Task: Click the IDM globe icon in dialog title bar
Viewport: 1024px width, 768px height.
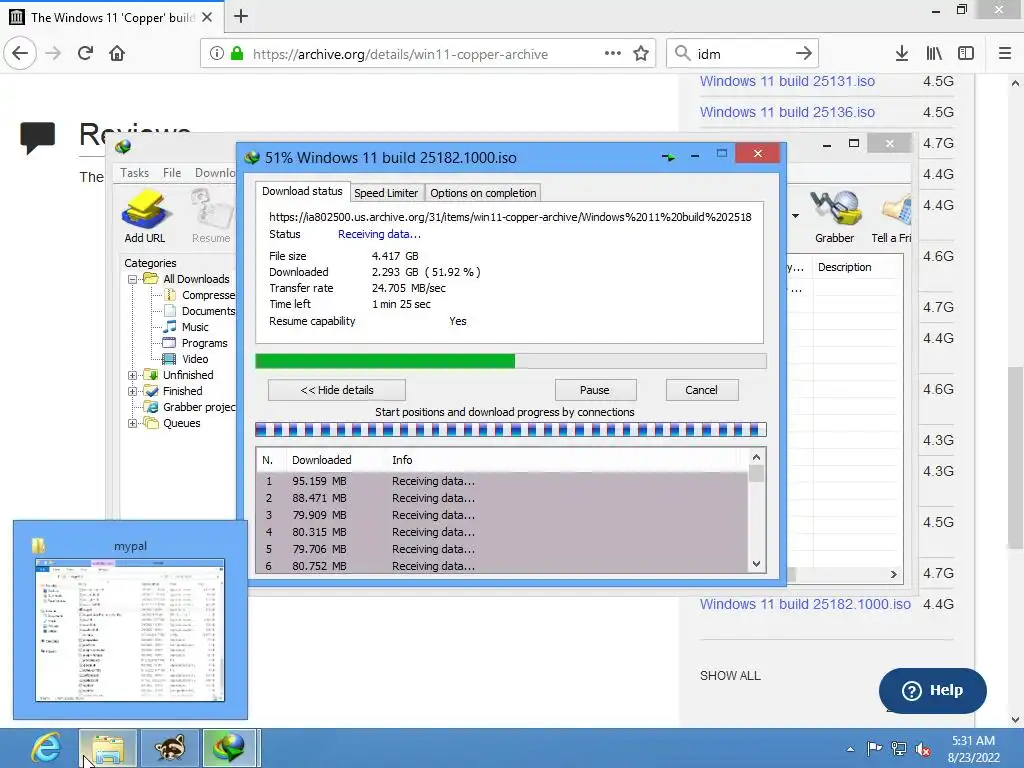Action: click(x=251, y=157)
